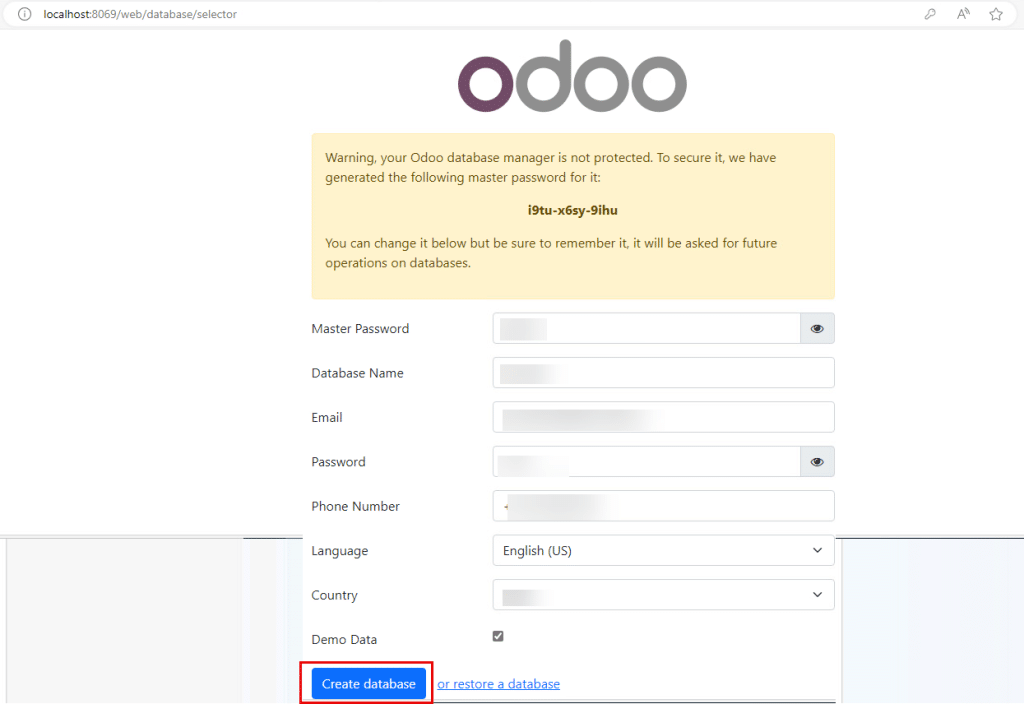Screen dimensions: 1024x704
Task: Open the Country dropdown
Action: tap(663, 594)
